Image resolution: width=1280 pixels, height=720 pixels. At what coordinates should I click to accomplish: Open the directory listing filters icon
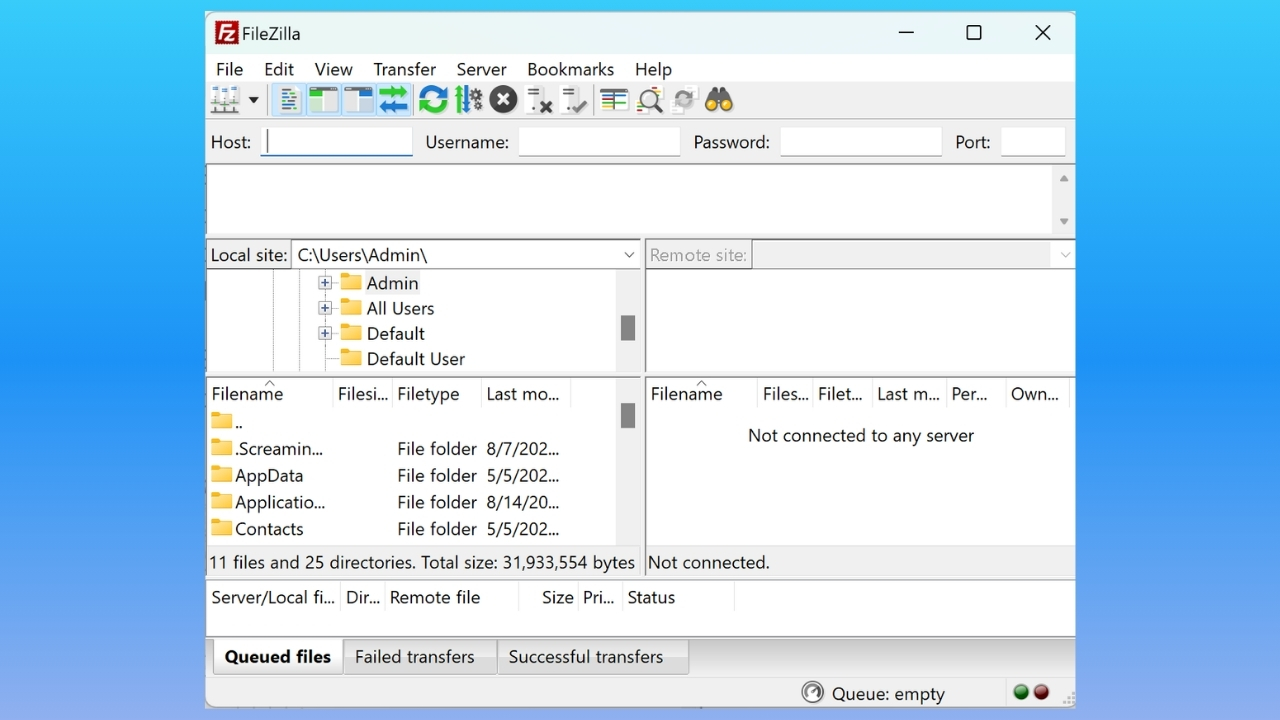coord(614,100)
